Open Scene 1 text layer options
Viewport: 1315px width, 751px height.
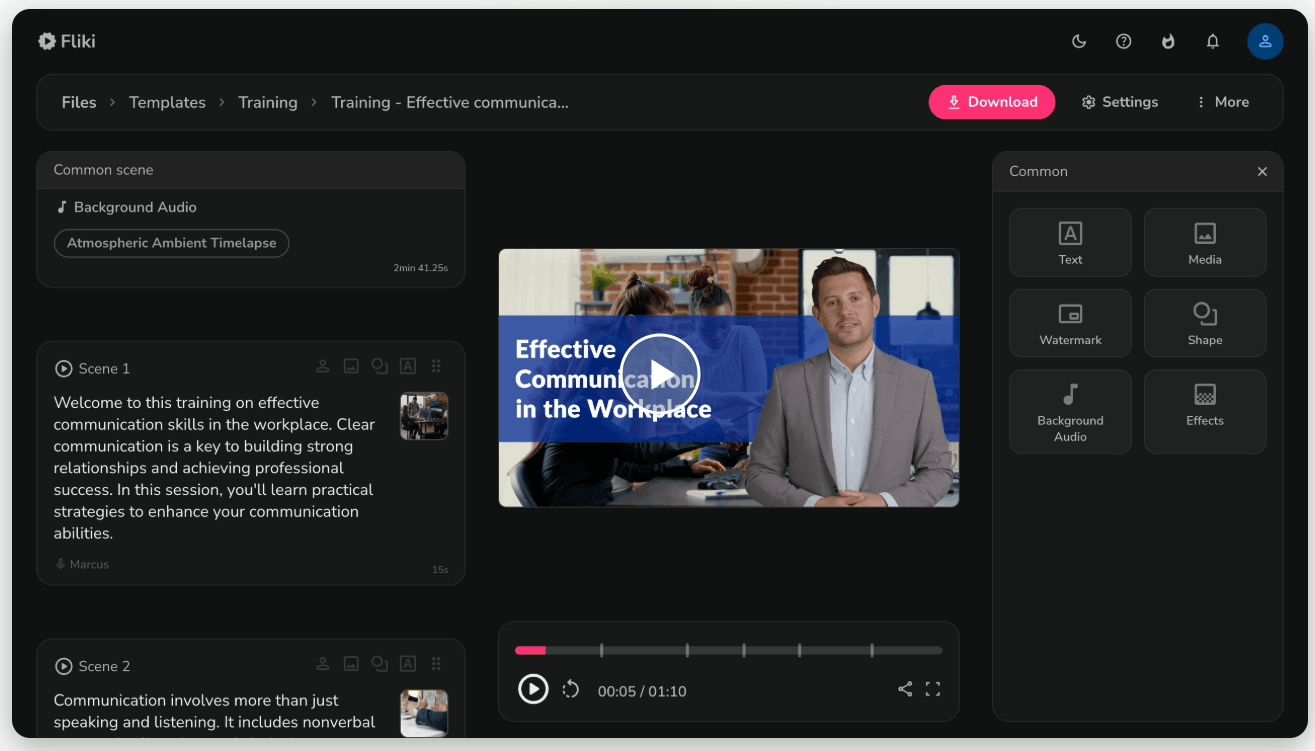click(x=407, y=366)
